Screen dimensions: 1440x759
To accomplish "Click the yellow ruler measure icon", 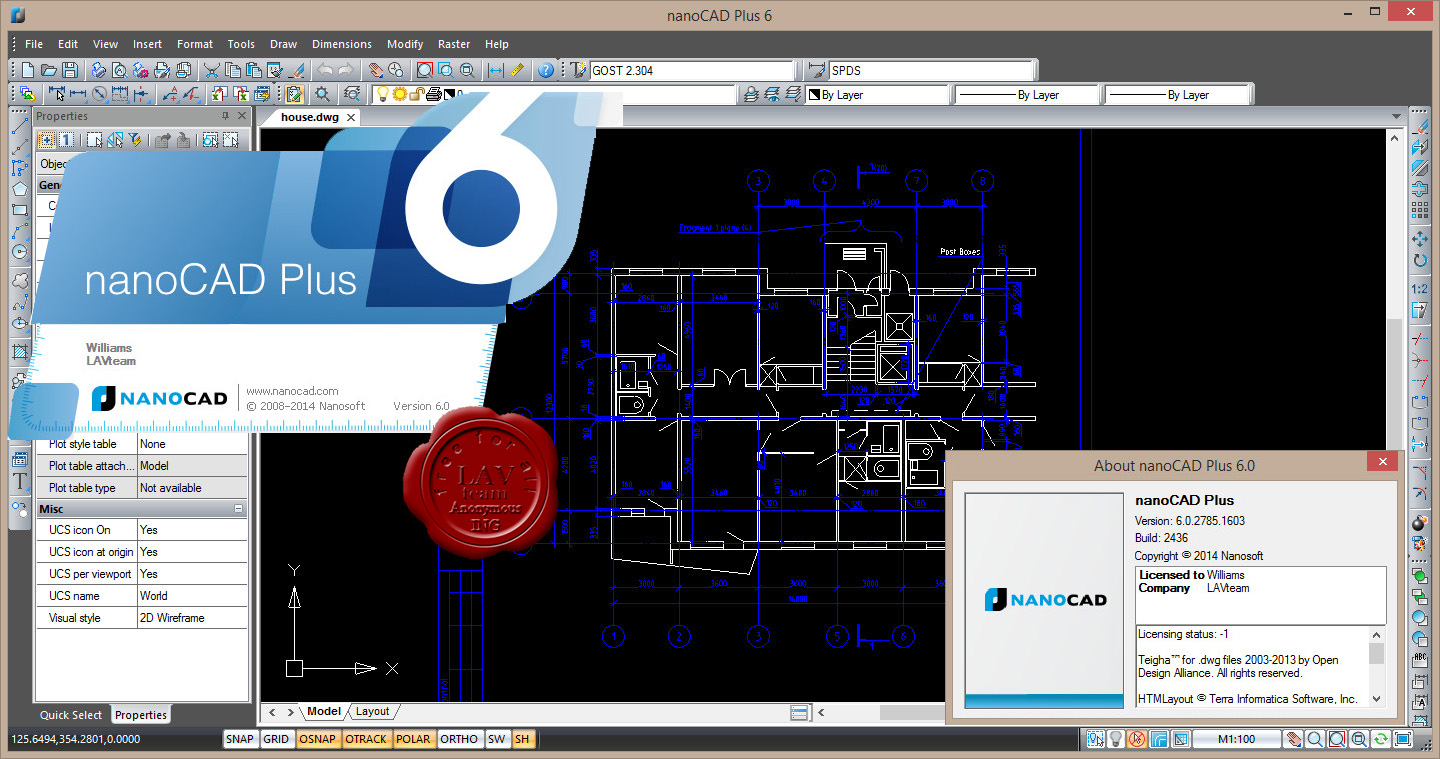I will [517, 70].
